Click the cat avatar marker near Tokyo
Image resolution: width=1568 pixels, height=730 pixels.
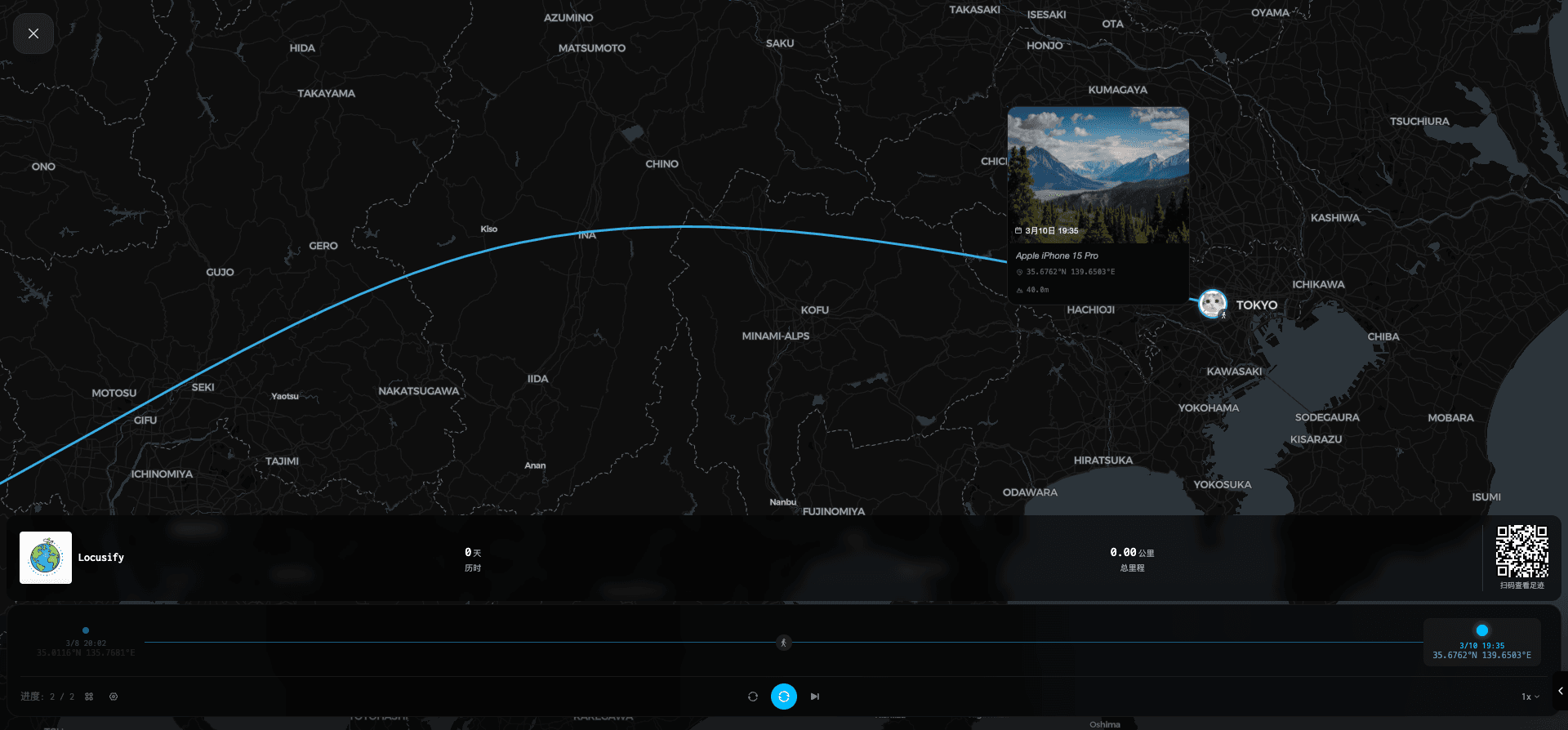(1212, 304)
